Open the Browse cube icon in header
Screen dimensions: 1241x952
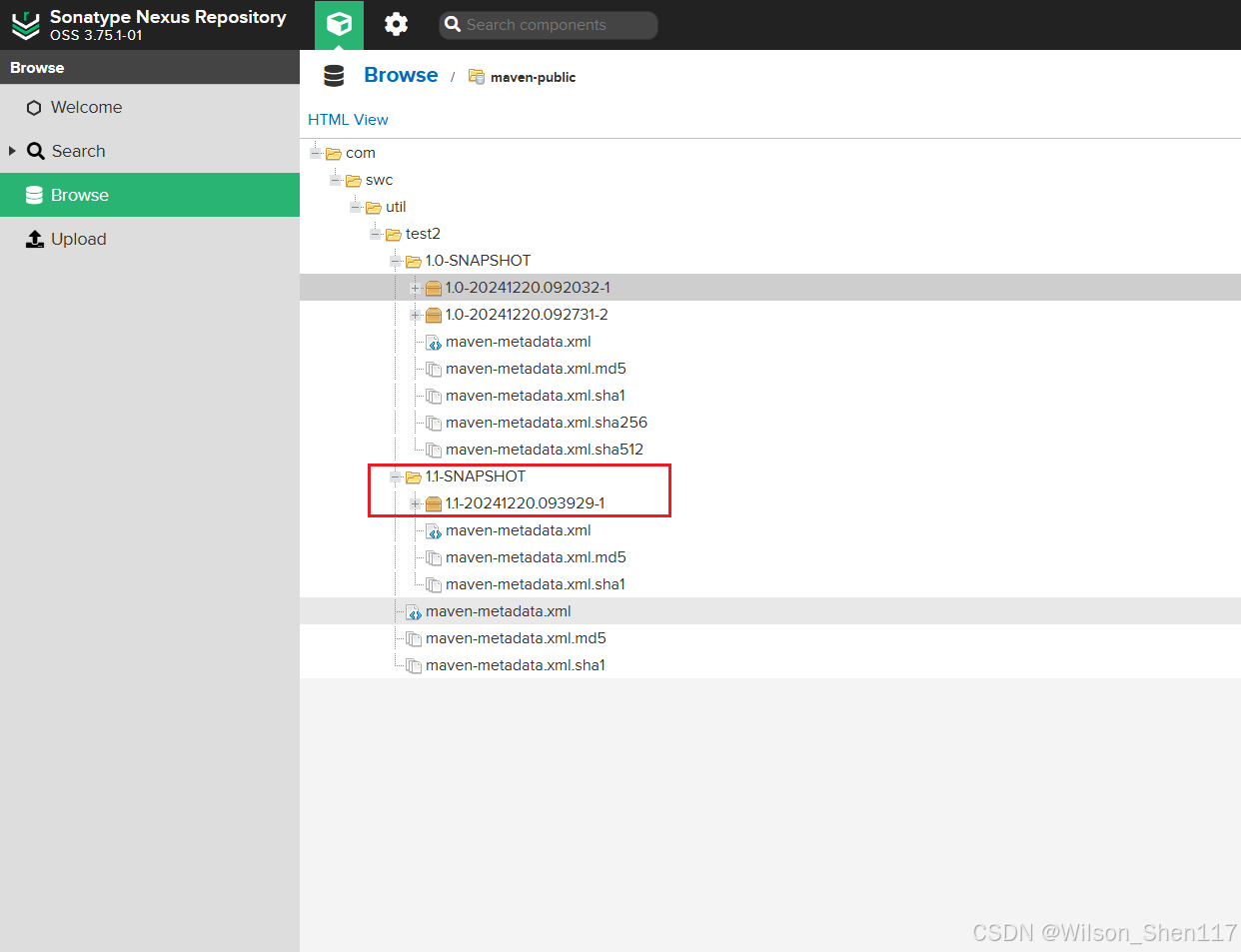pos(339,24)
